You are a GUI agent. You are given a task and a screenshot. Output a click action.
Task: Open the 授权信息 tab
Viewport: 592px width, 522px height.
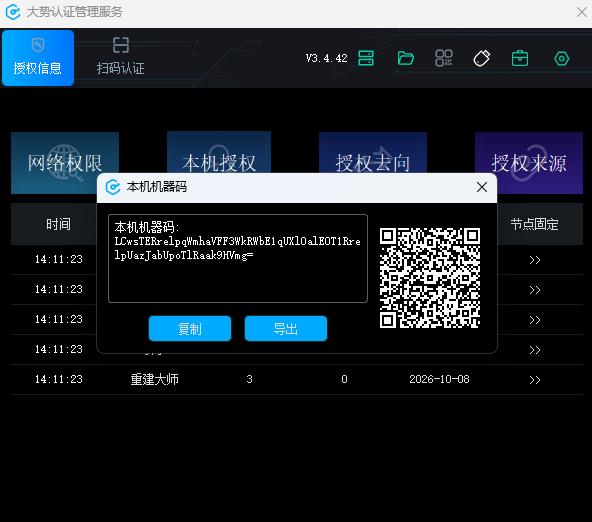(38, 58)
